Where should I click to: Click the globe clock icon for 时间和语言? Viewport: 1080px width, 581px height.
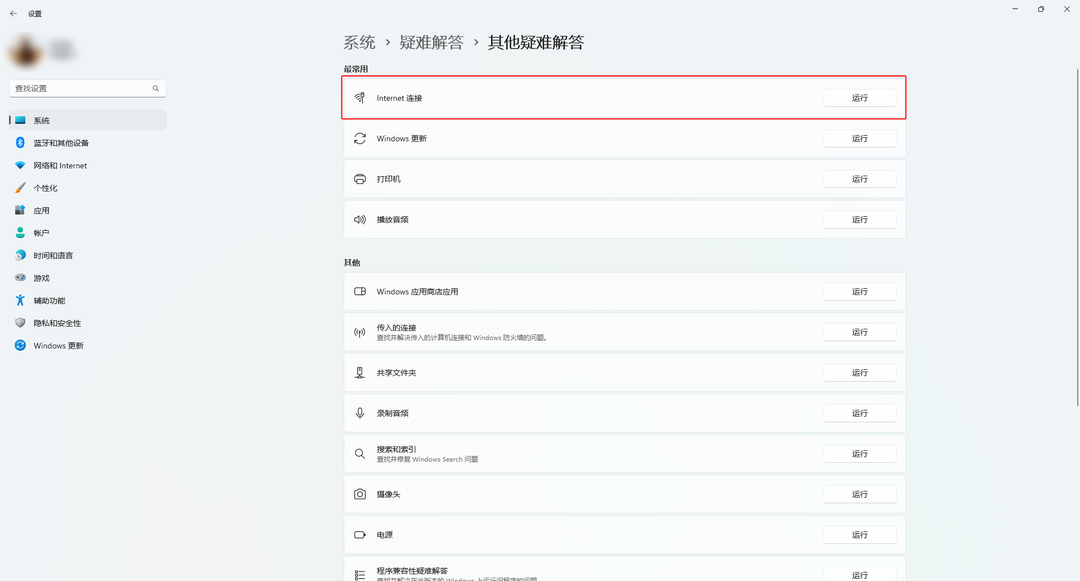[20, 255]
